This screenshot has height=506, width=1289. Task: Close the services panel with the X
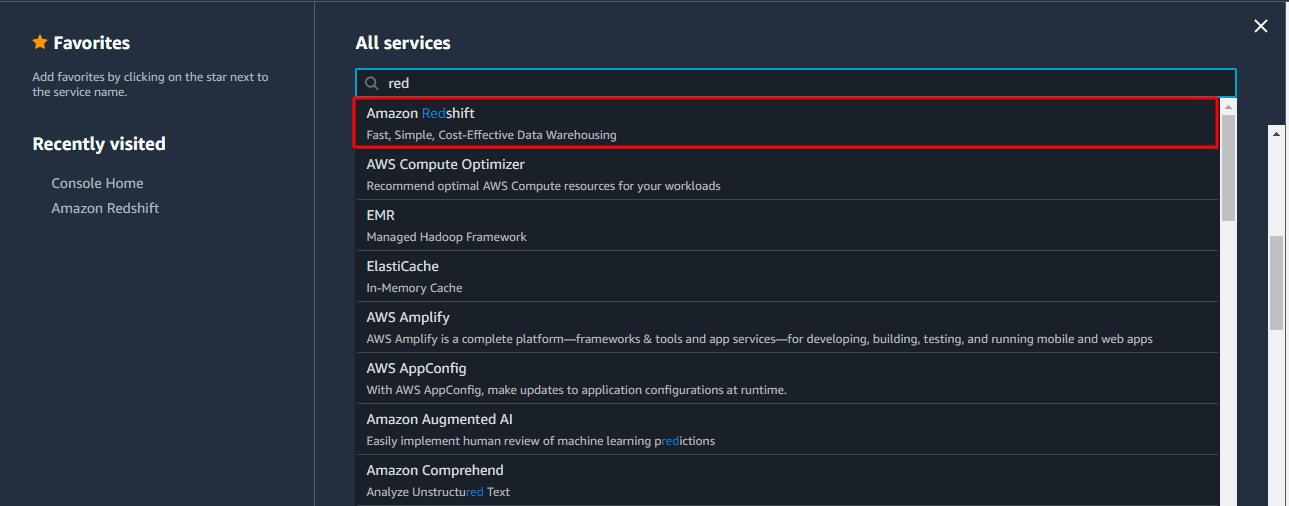click(x=1261, y=27)
